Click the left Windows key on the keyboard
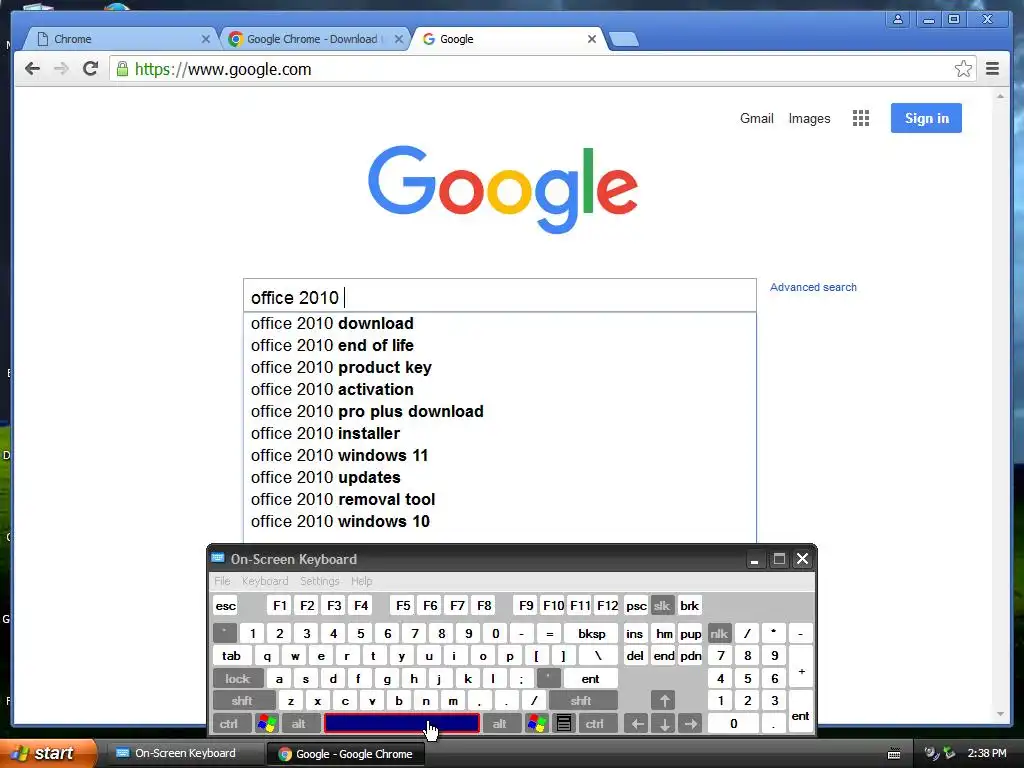 [267, 724]
